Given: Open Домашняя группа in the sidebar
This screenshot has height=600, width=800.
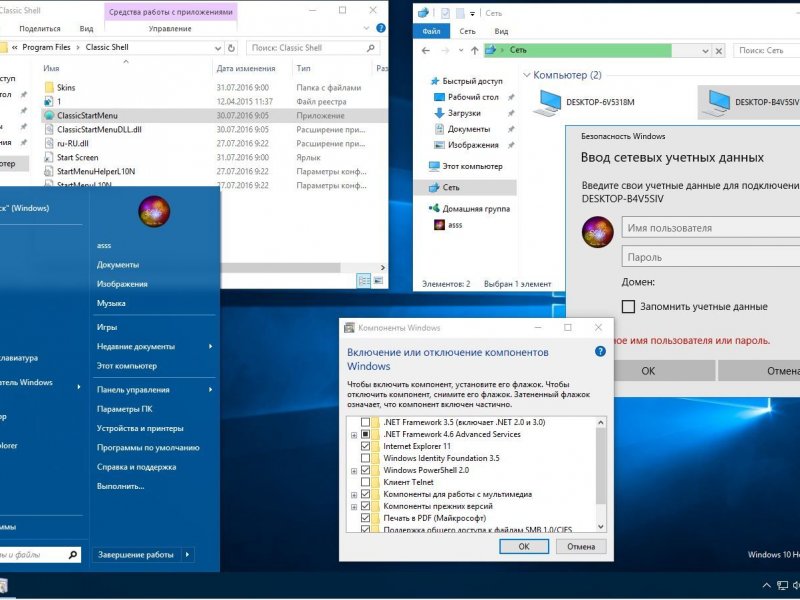Looking at the screenshot, I should (x=469, y=208).
